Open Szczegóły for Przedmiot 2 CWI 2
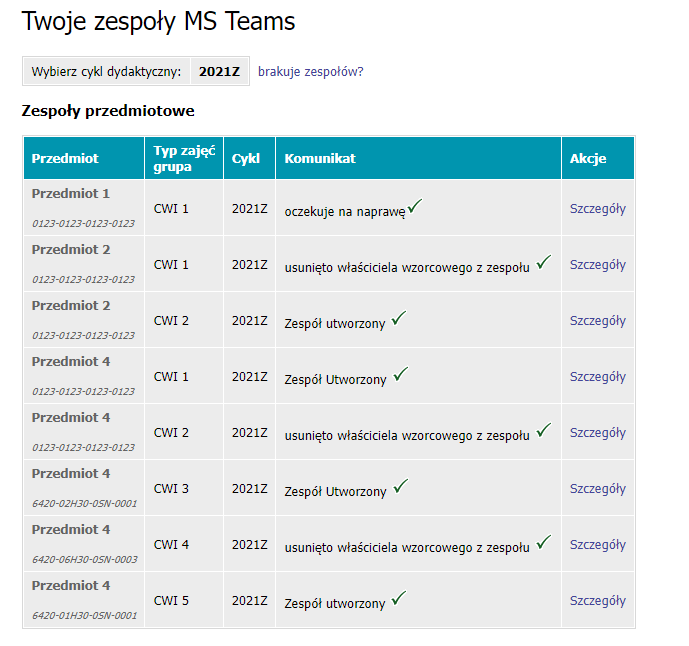Viewport: 689px width, 646px height. [598, 321]
